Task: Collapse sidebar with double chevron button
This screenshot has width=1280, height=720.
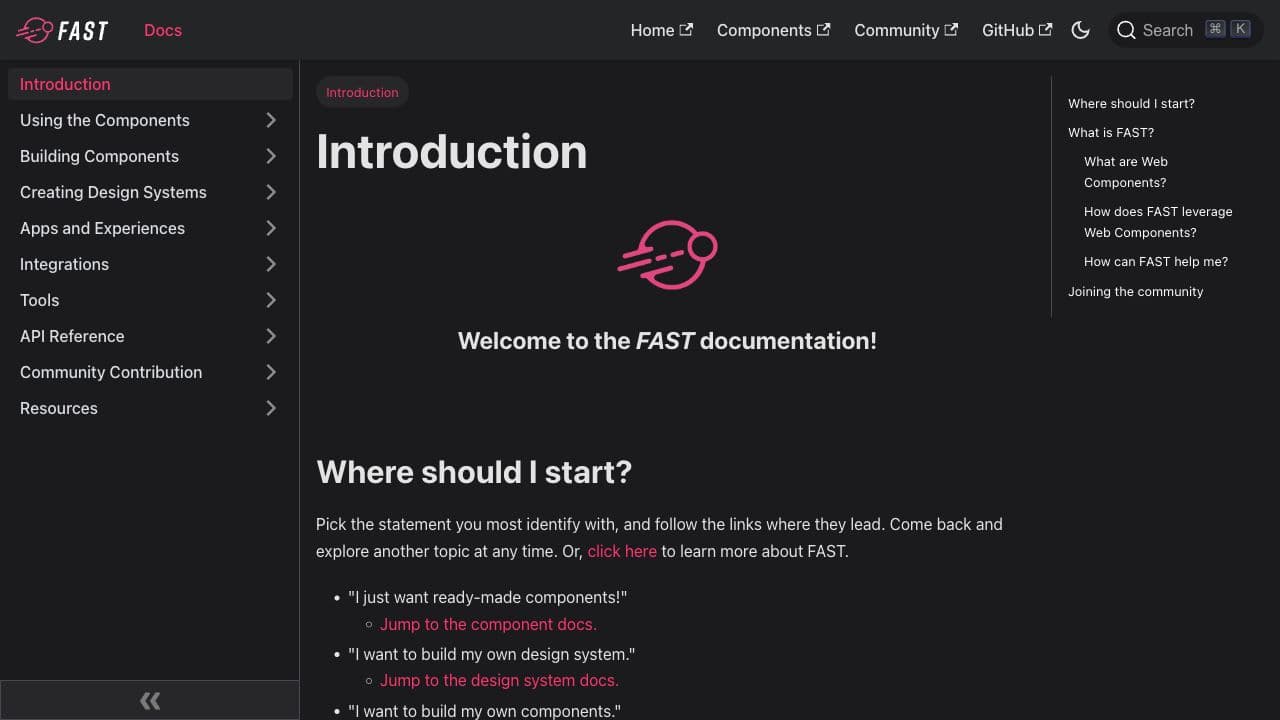Action: pyautogui.click(x=150, y=700)
